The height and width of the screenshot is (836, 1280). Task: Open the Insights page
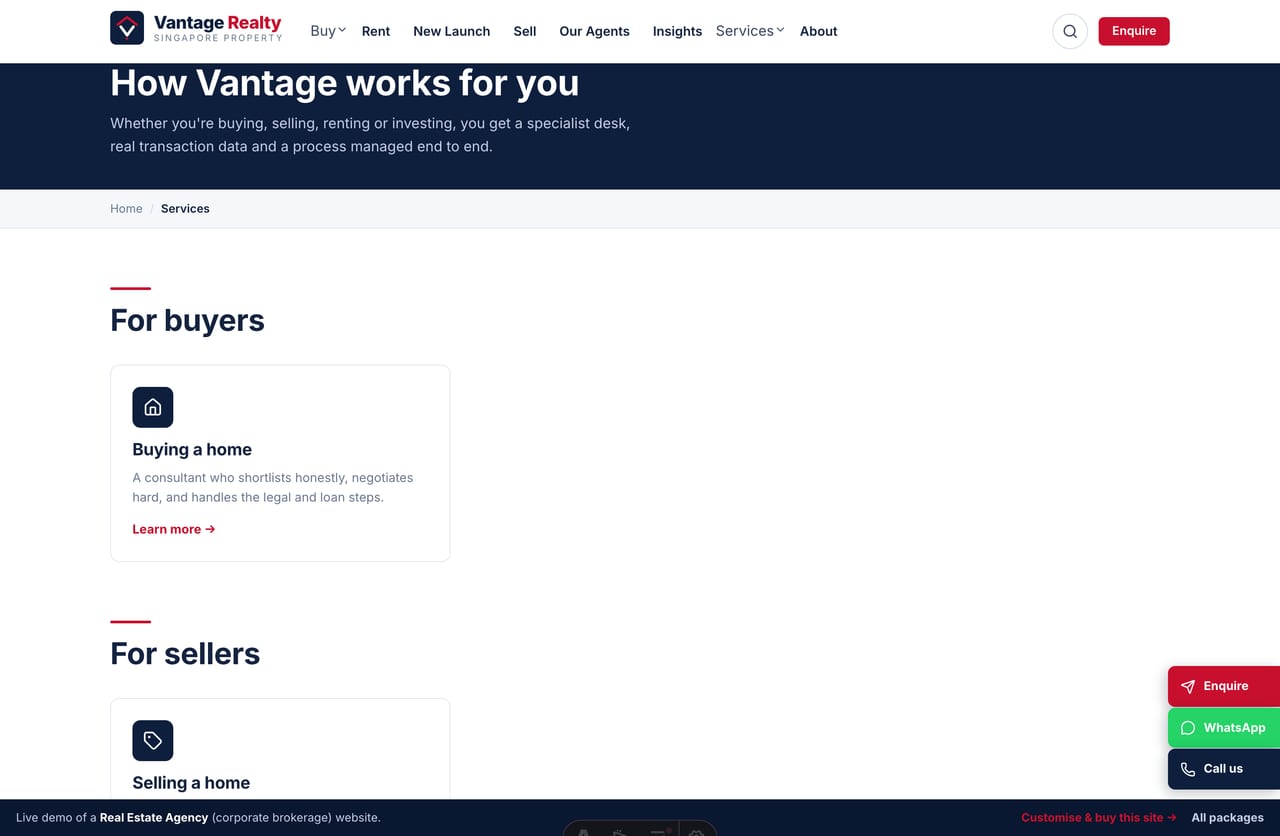(677, 31)
